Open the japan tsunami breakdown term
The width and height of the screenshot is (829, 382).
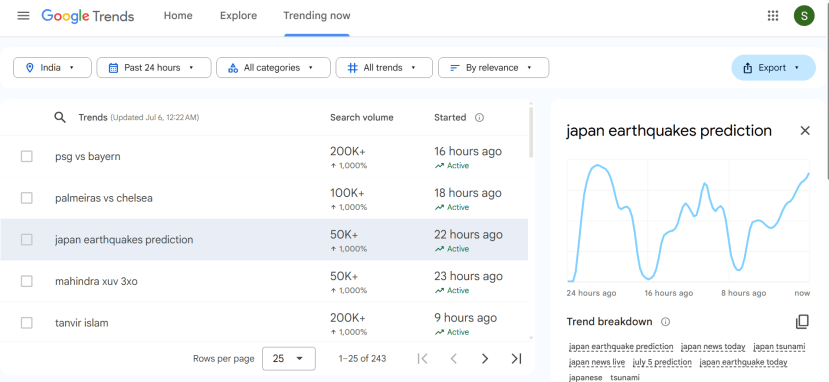point(779,347)
